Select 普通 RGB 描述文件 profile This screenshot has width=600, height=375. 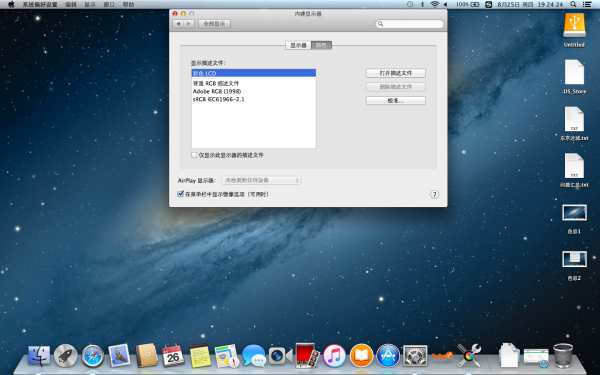254,83
